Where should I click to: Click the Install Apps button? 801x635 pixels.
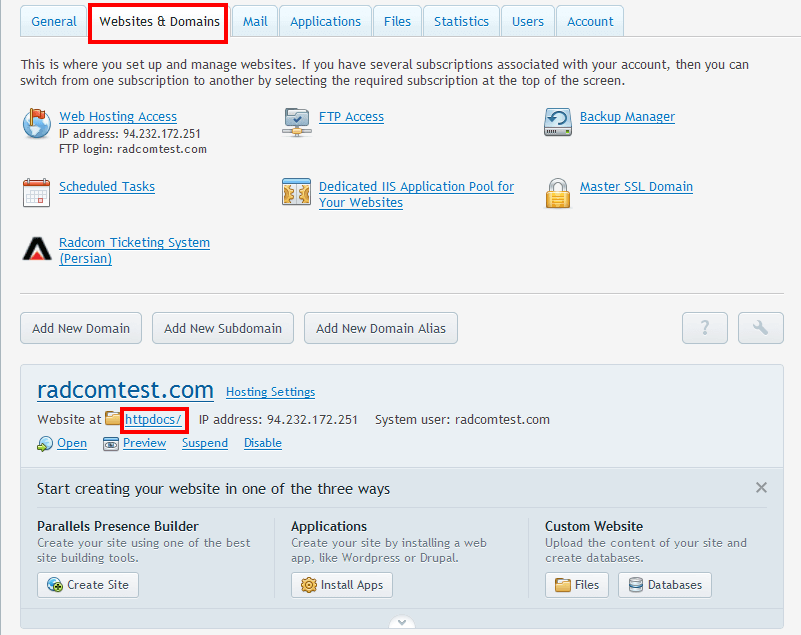tap(342, 585)
